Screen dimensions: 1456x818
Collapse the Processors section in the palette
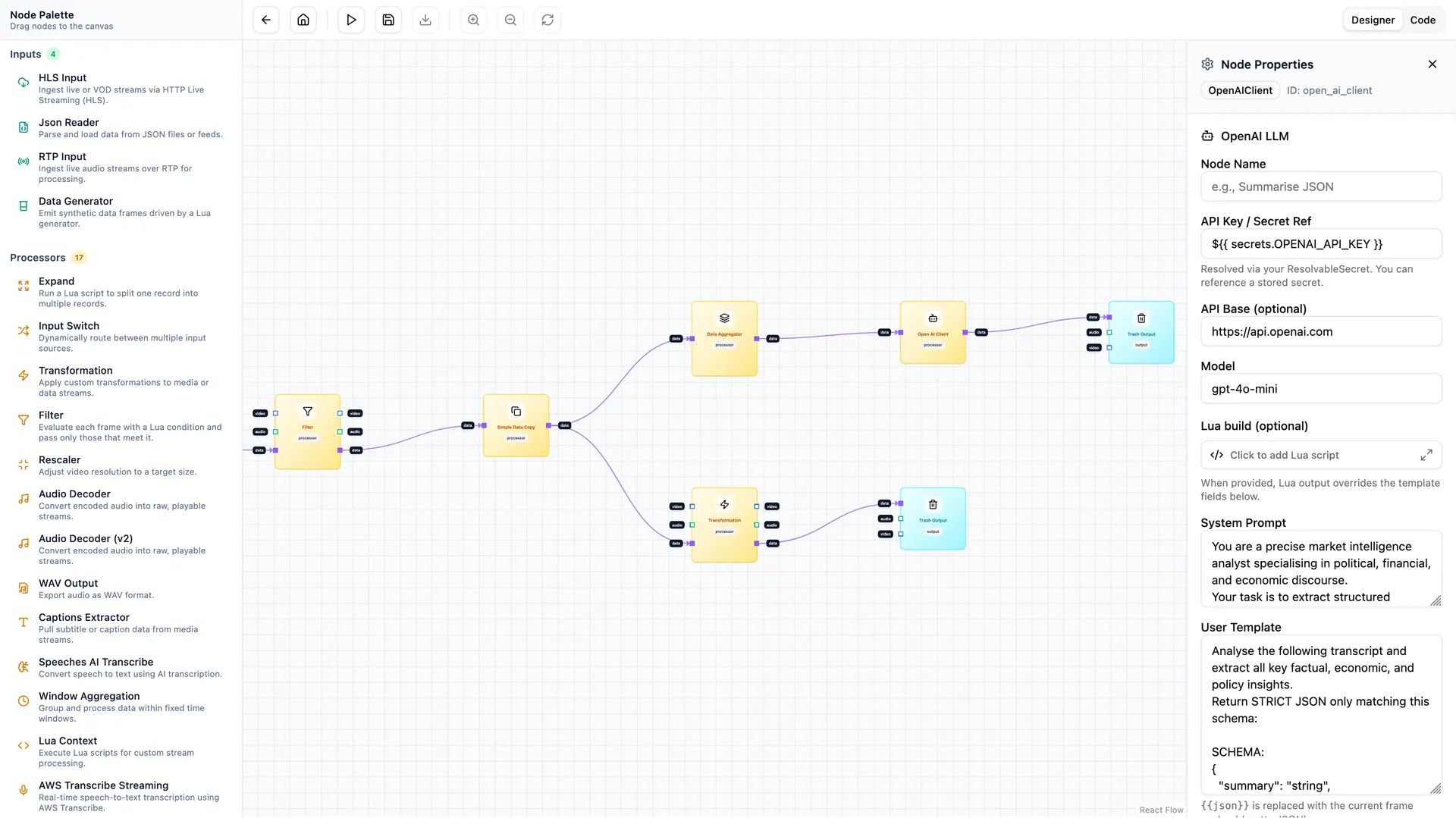coord(37,258)
